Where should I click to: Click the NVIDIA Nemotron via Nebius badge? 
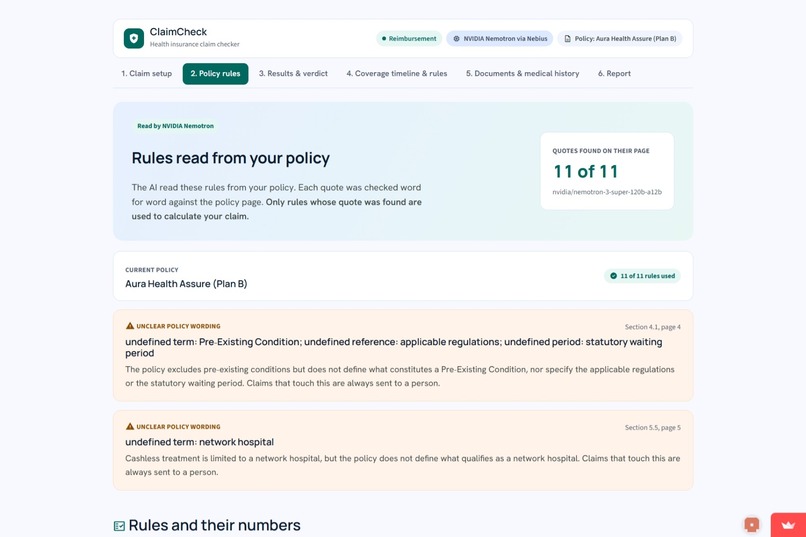click(x=500, y=39)
